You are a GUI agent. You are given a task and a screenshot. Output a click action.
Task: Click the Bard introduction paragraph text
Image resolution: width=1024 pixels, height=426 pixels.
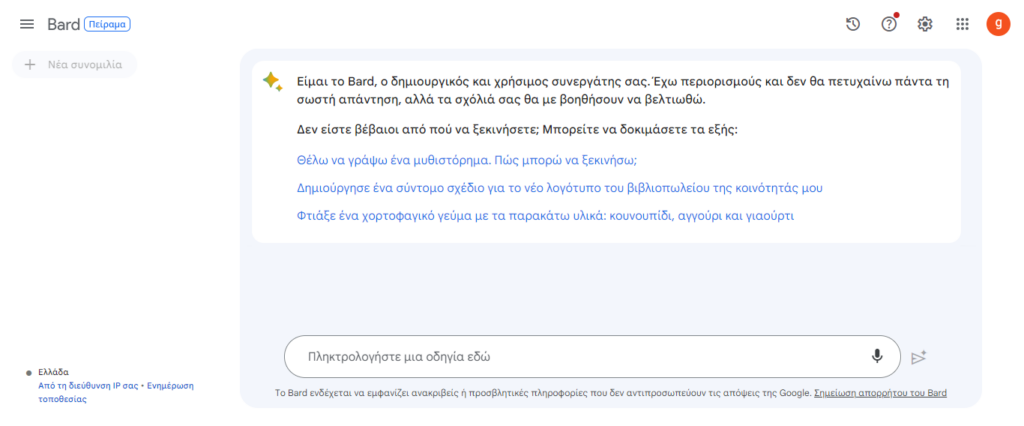coord(623,91)
